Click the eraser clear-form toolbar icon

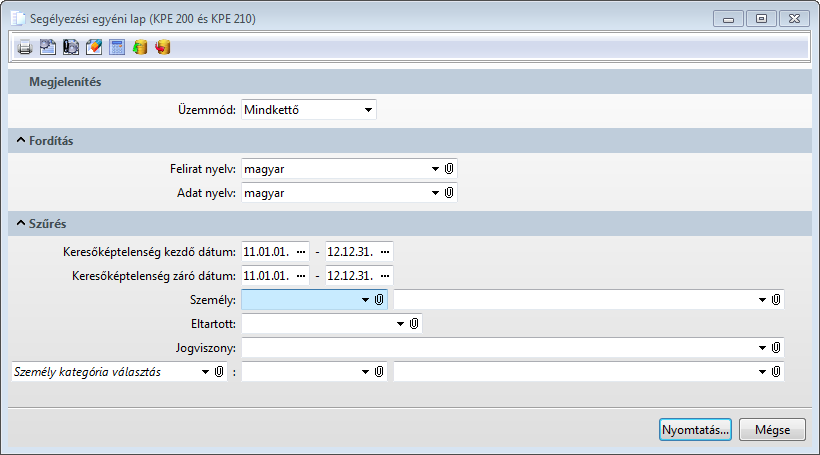(x=94, y=48)
